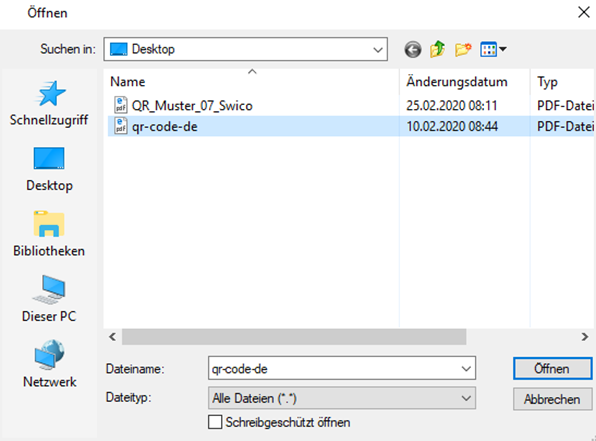Create a new folder icon
Viewport: 596px width, 441px height.
pyautogui.click(x=463, y=49)
